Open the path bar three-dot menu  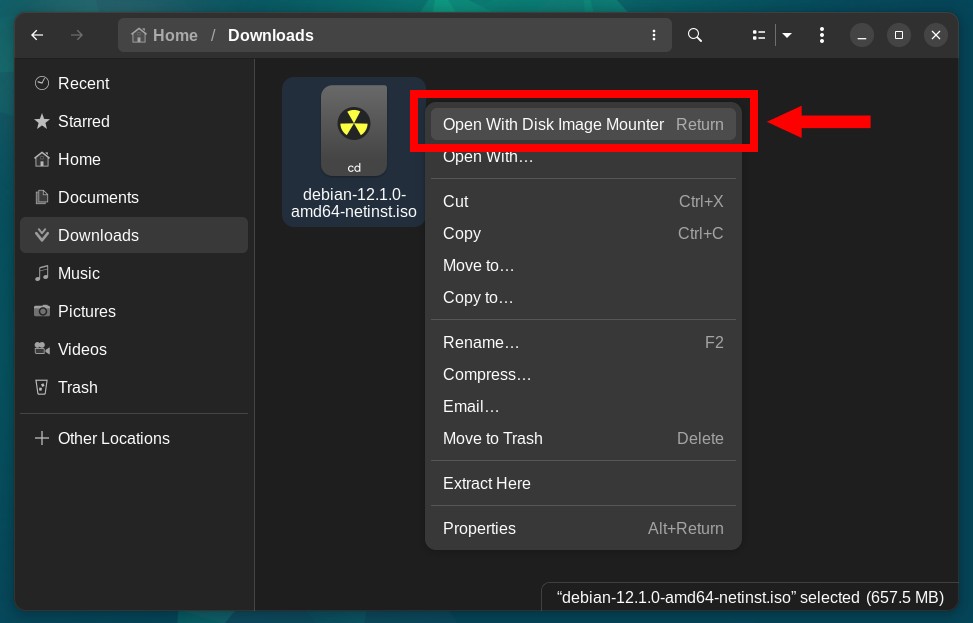coord(653,35)
